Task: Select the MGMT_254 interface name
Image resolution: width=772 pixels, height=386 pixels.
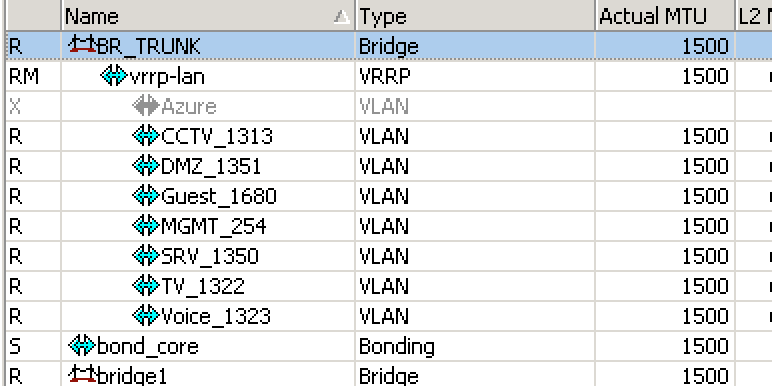Action: pyautogui.click(x=214, y=226)
